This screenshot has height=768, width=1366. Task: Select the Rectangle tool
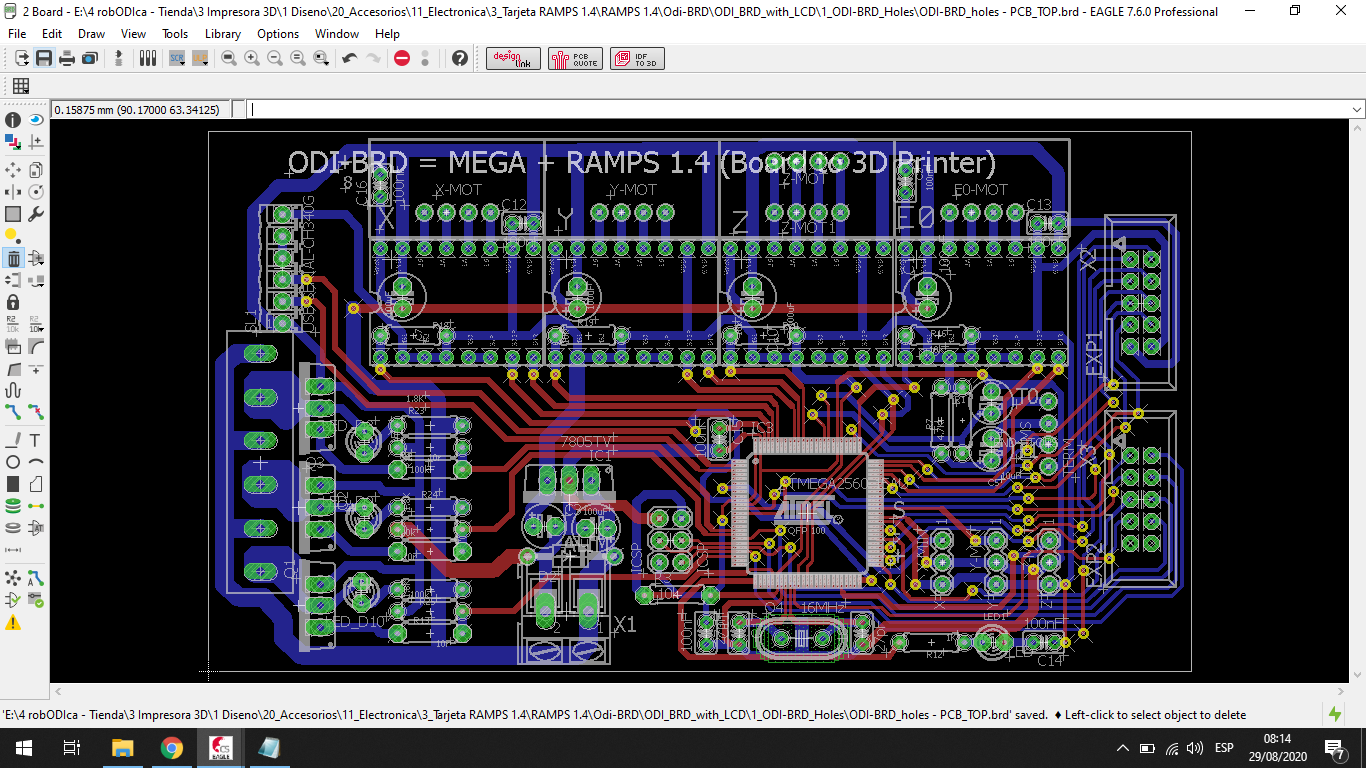click(x=13, y=485)
